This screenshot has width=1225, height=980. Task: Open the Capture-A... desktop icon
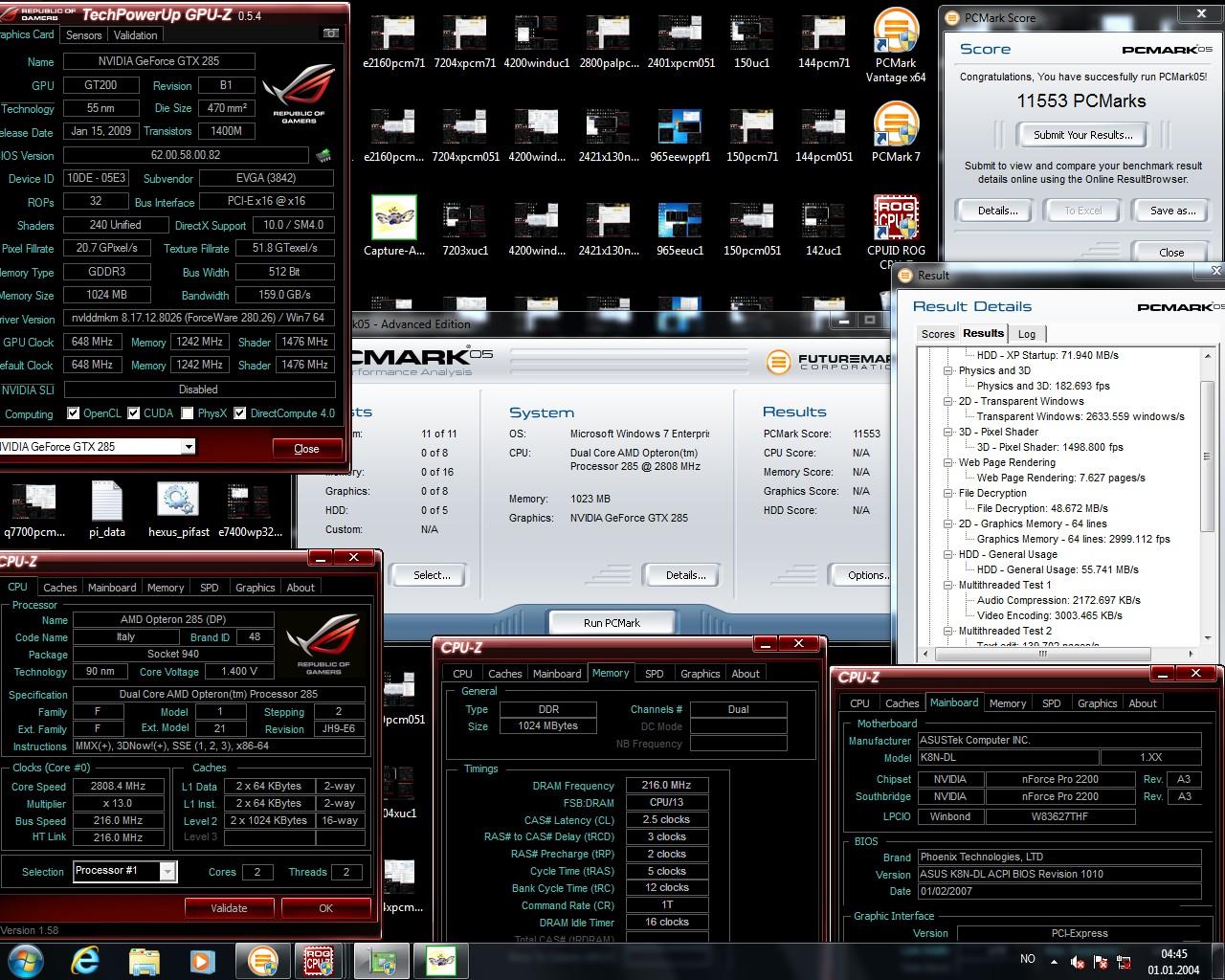click(393, 227)
